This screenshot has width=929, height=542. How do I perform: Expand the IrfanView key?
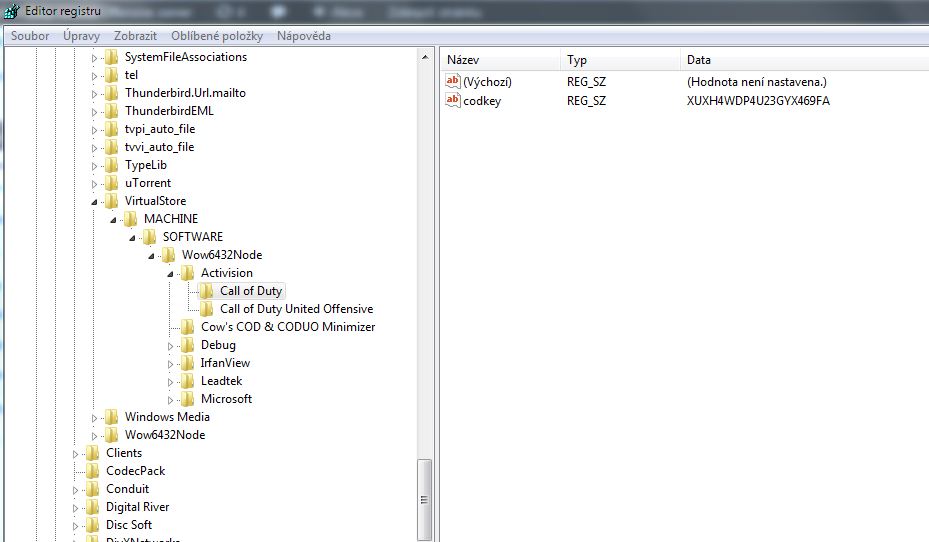(x=170, y=364)
